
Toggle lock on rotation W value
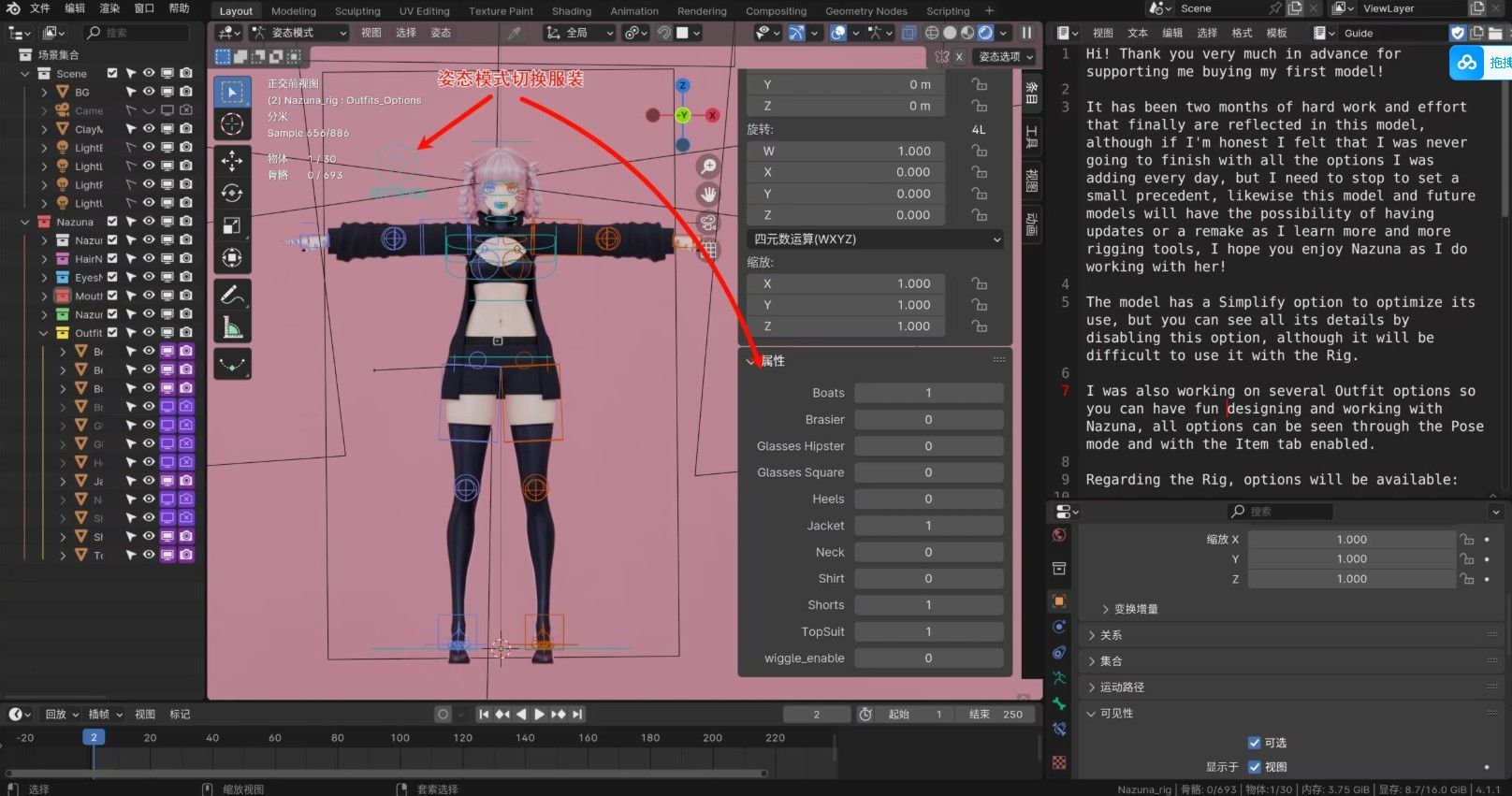coord(980,151)
